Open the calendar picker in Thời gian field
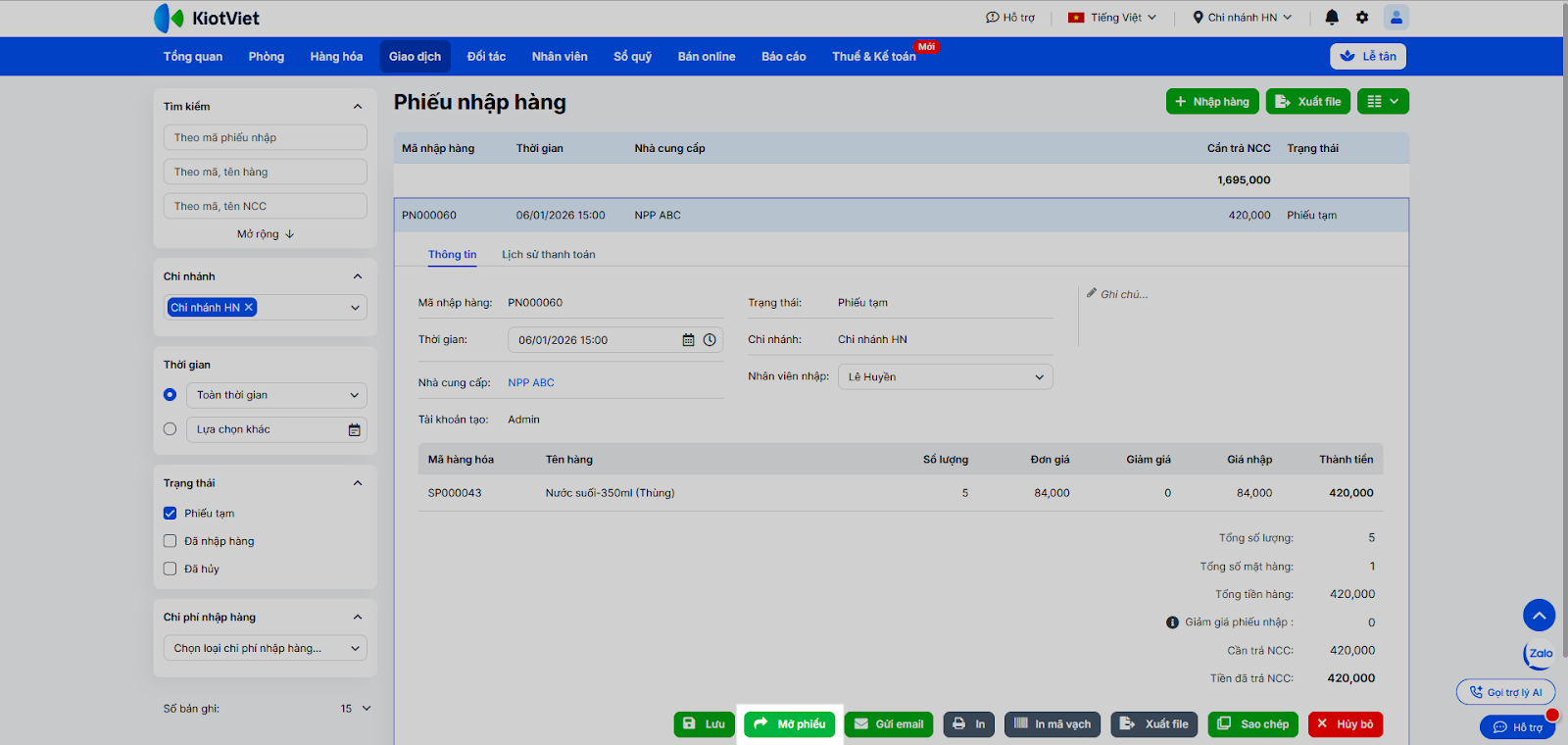Image resolution: width=1568 pixels, height=745 pixels. (x=688, y=340)
